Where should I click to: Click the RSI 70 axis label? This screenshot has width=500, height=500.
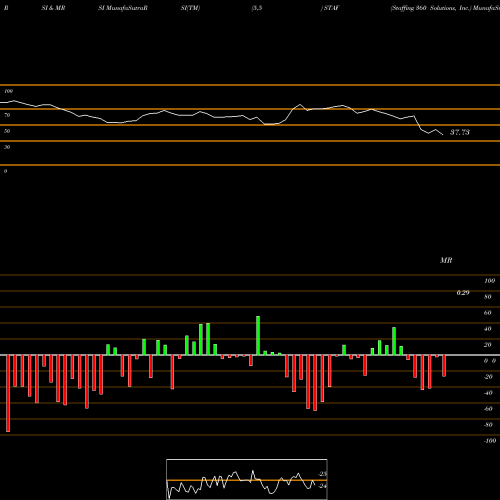(x=7, y=115)
